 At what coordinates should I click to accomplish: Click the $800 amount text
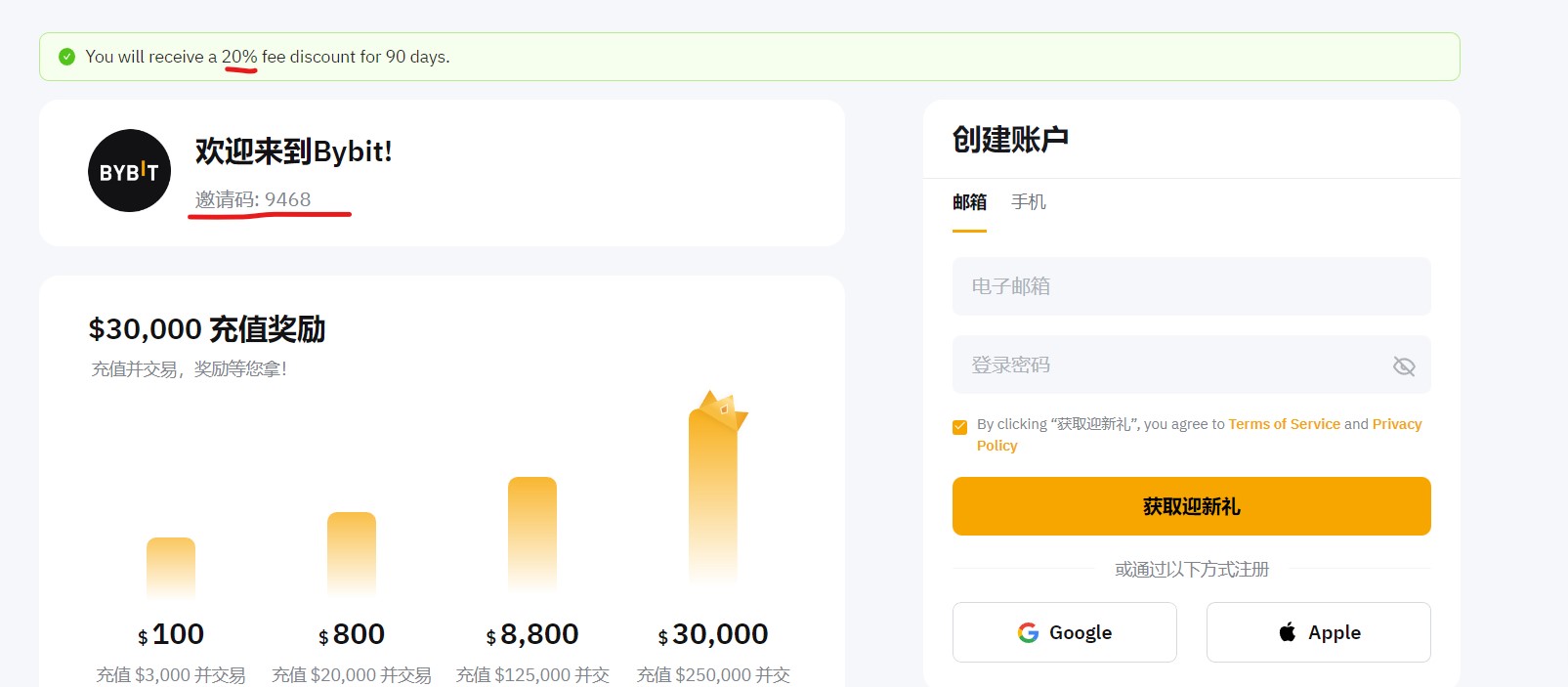click(352, 634)
